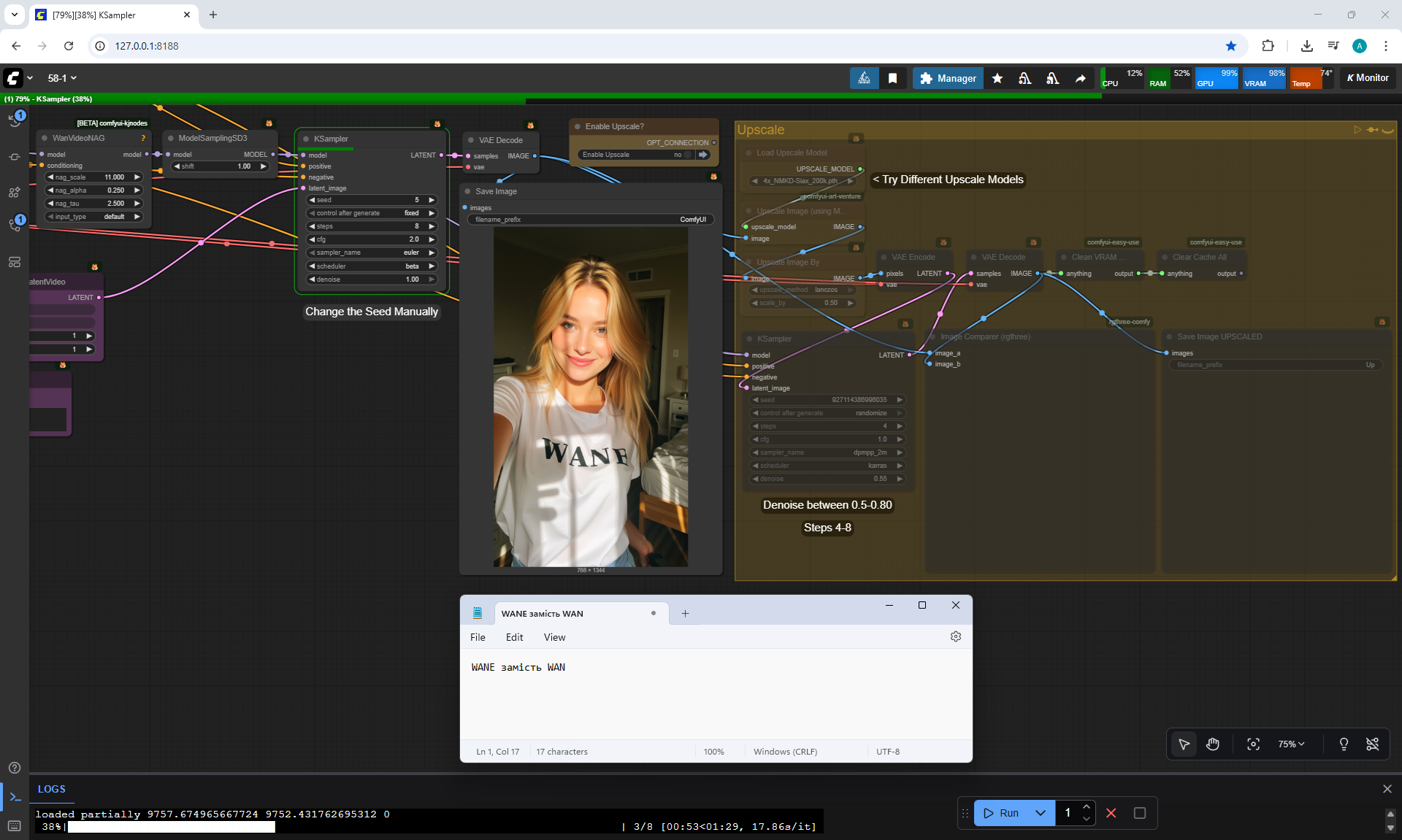Click the bookmark icon in toolbar

(892, 78)
